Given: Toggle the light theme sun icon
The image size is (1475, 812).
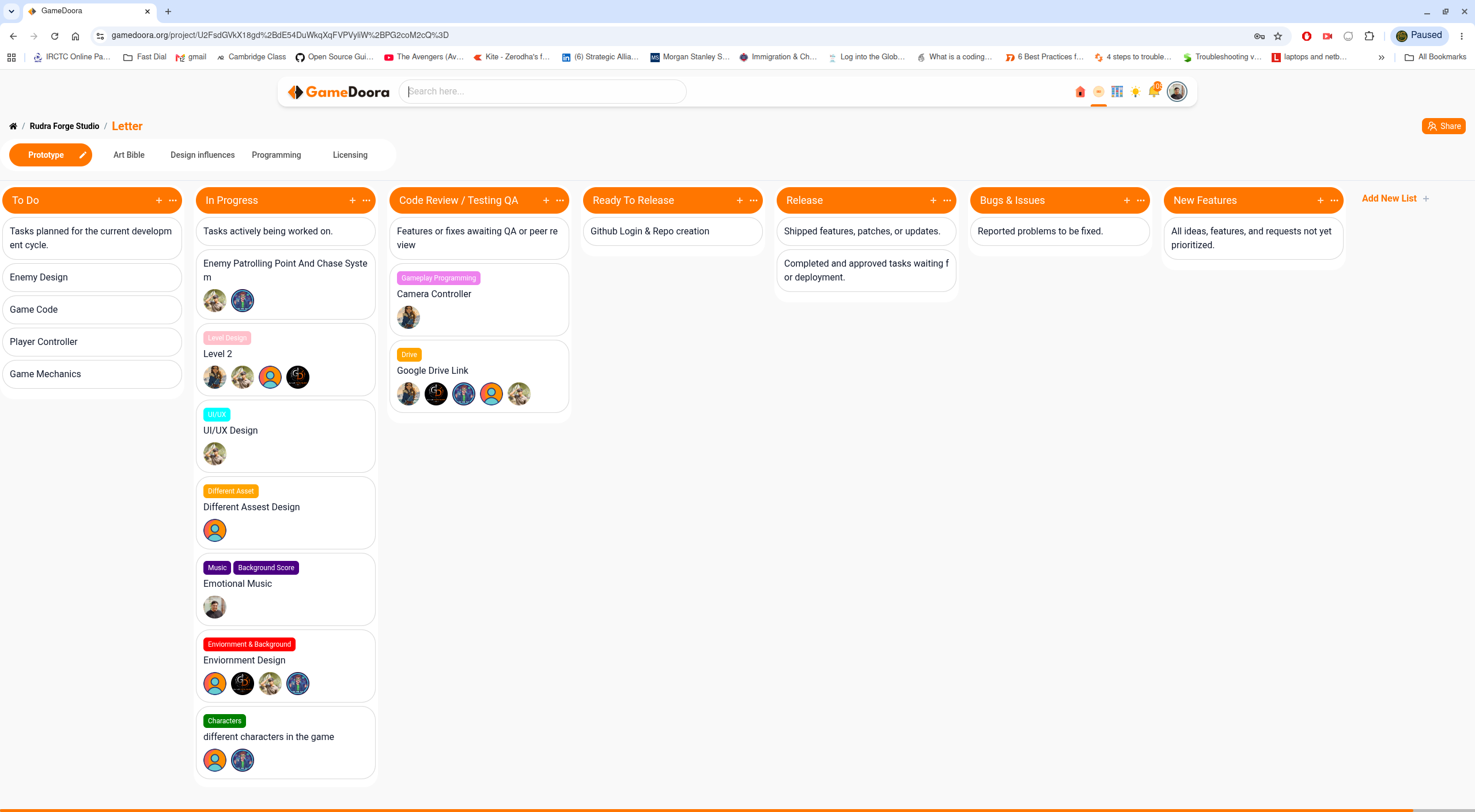Looking at the screenshot, I should [x=1136, y=92].
